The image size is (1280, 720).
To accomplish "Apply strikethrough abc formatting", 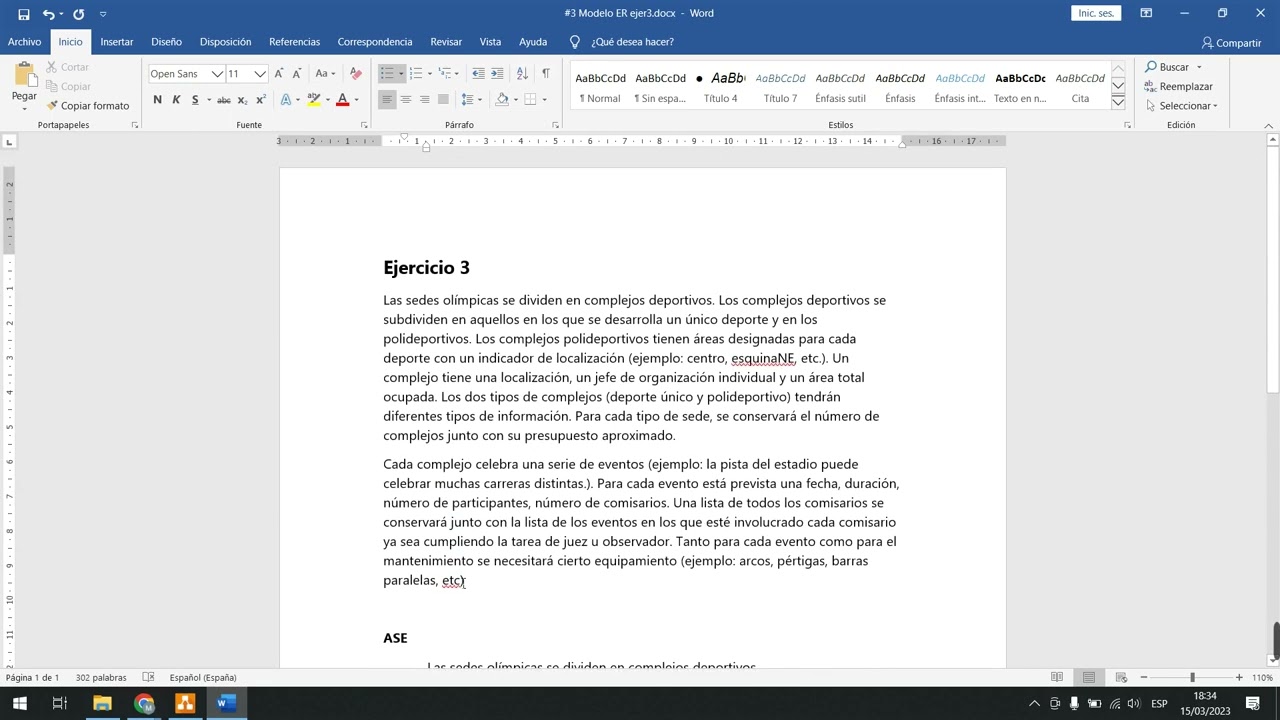I will point(224,100).
